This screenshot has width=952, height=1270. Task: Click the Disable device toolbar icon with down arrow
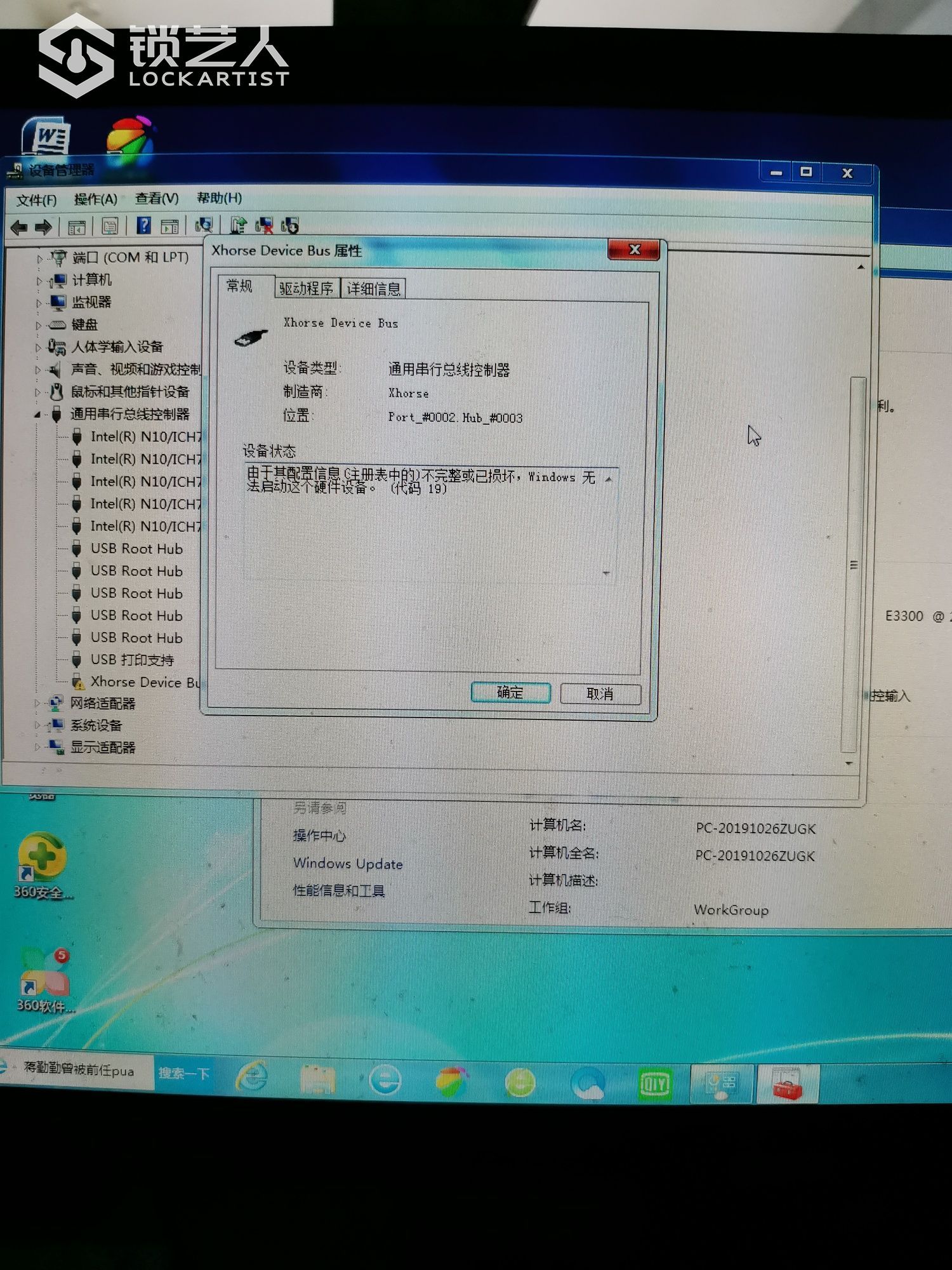coord(290,225)
